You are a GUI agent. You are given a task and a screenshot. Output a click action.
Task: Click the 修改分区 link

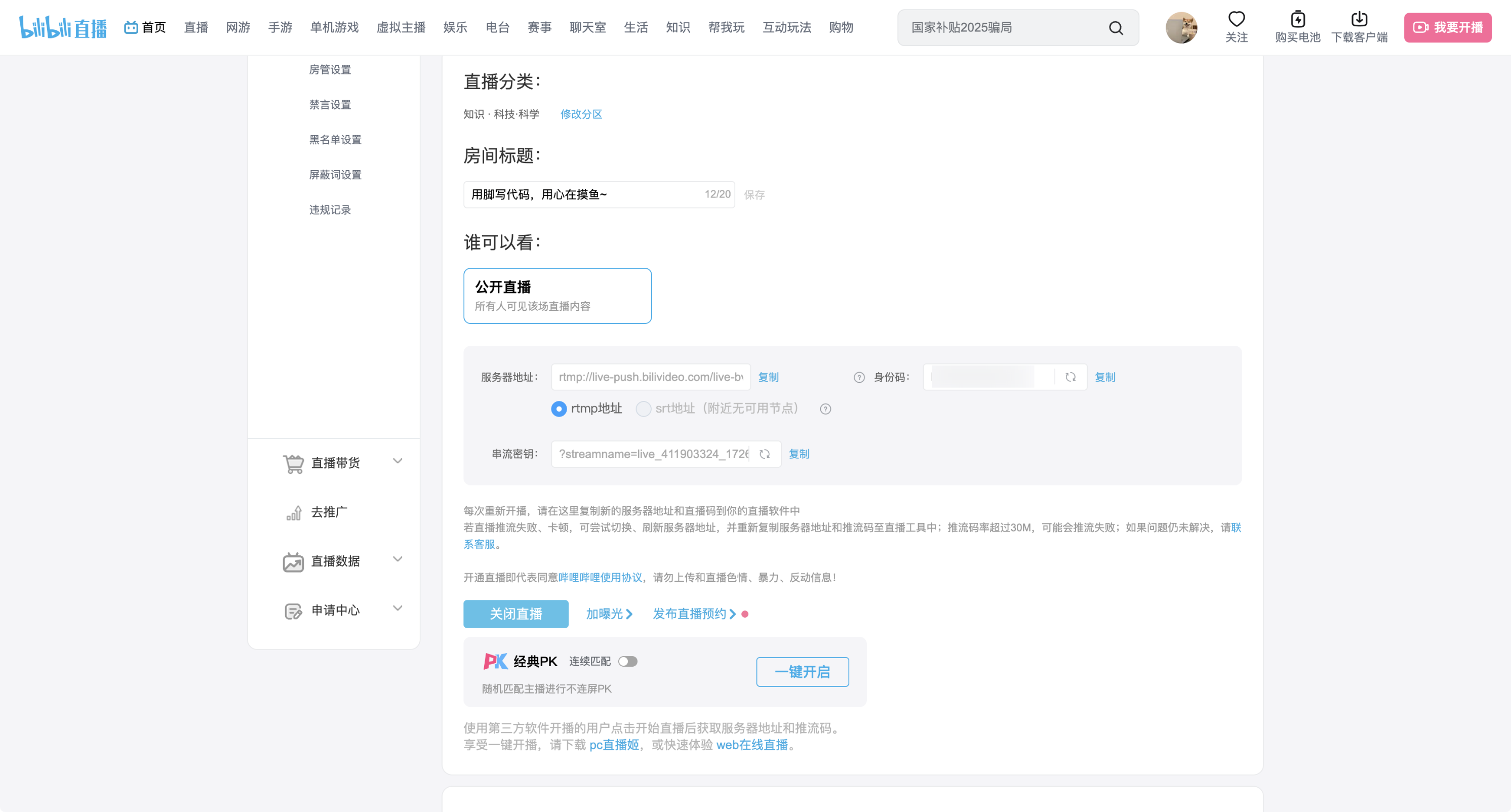click(581, 114)
